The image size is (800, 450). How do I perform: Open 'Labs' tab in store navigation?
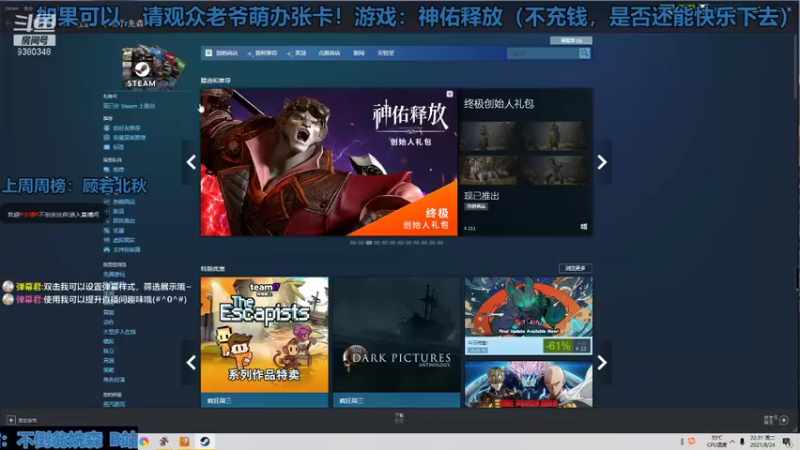point(385,53)
